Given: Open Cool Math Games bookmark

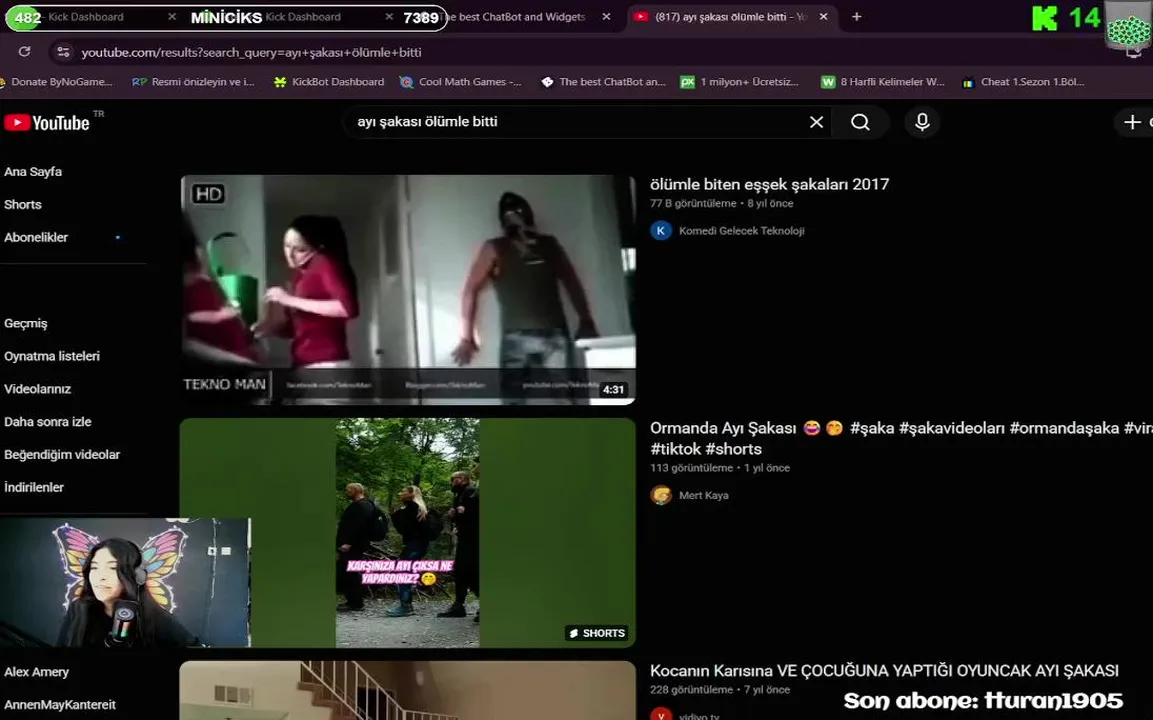Looking at the screenshot, I should 460,82.
